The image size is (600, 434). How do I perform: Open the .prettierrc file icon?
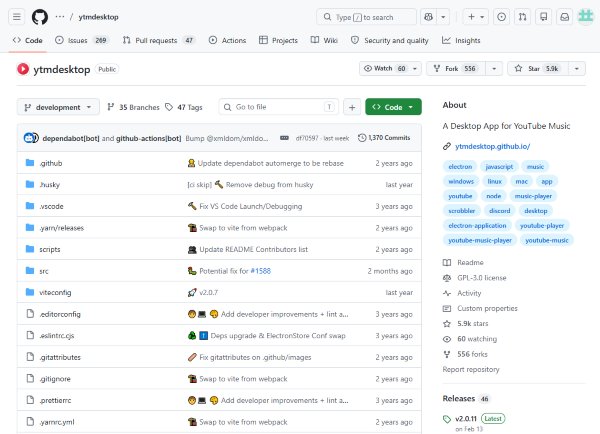coord(30,400)
